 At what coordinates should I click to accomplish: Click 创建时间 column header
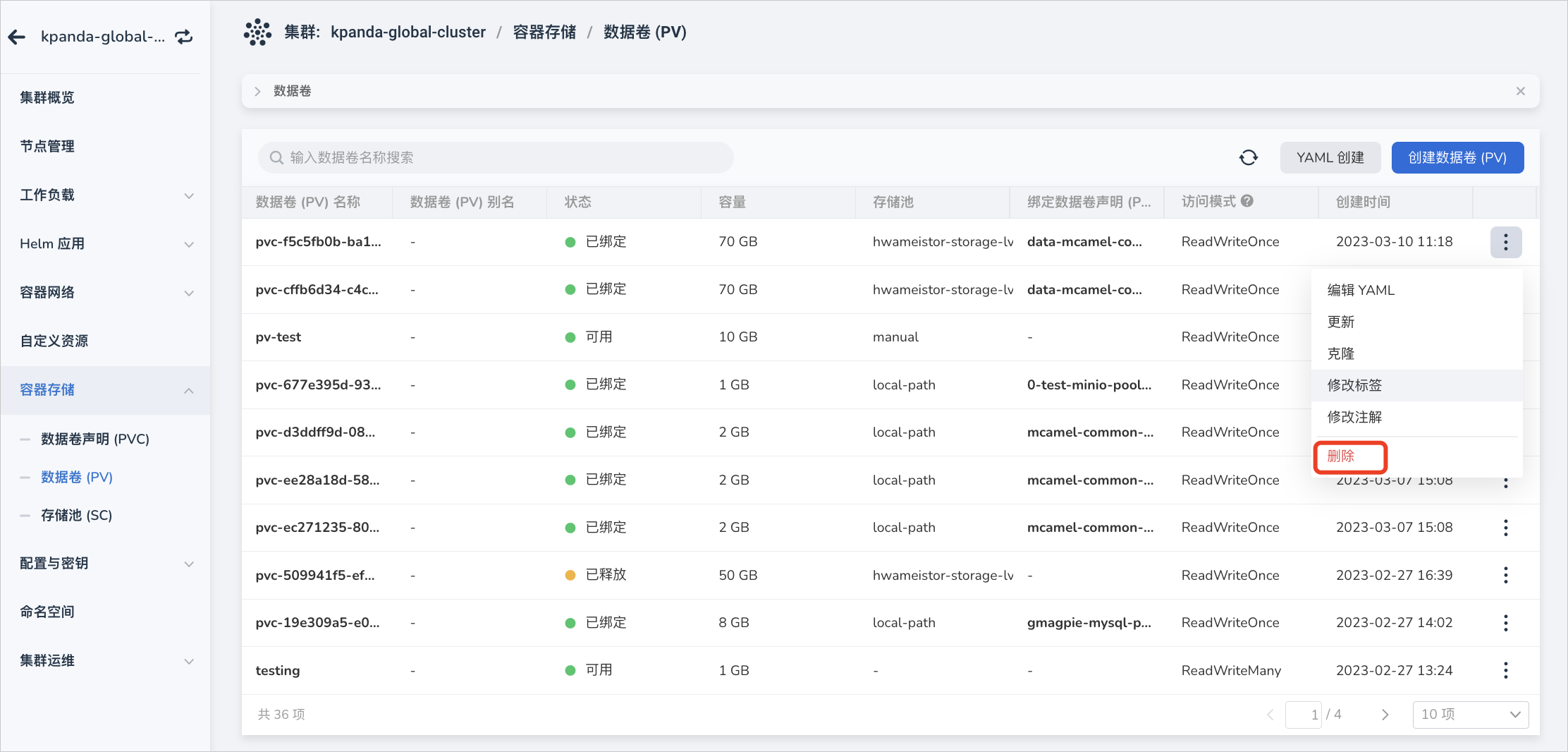click(1363, 202)
